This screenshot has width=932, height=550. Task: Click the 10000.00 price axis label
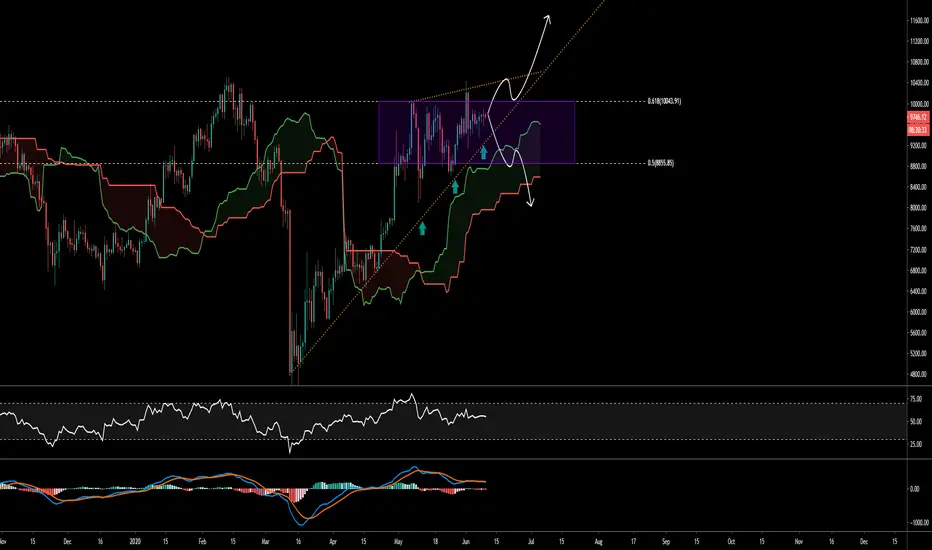tap(920, 104)
